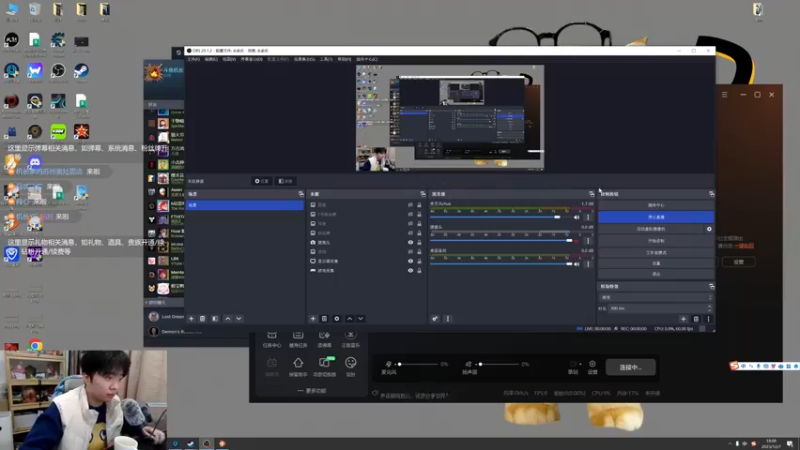Toggle lock on 显示器采集 source
Screen dimensions: 800x450
419,261
